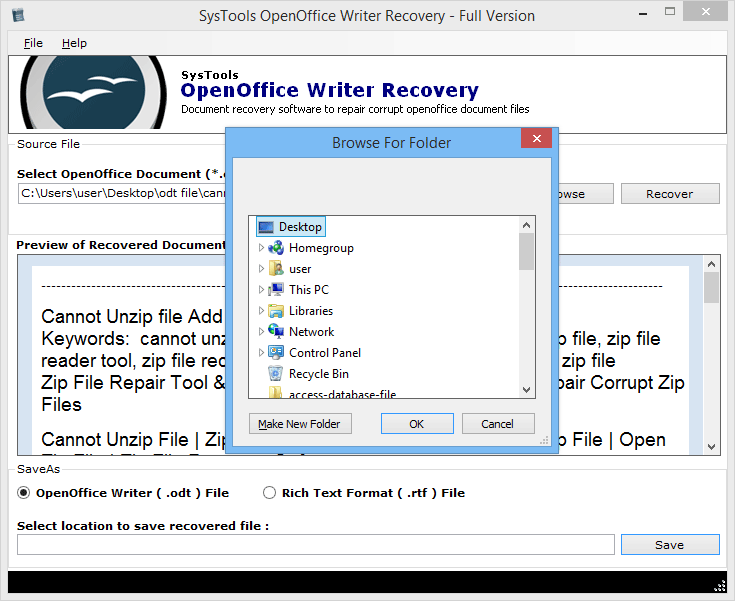Select This PC in the tree
Screen dimensions: 735x601
[x=309, y=290]
